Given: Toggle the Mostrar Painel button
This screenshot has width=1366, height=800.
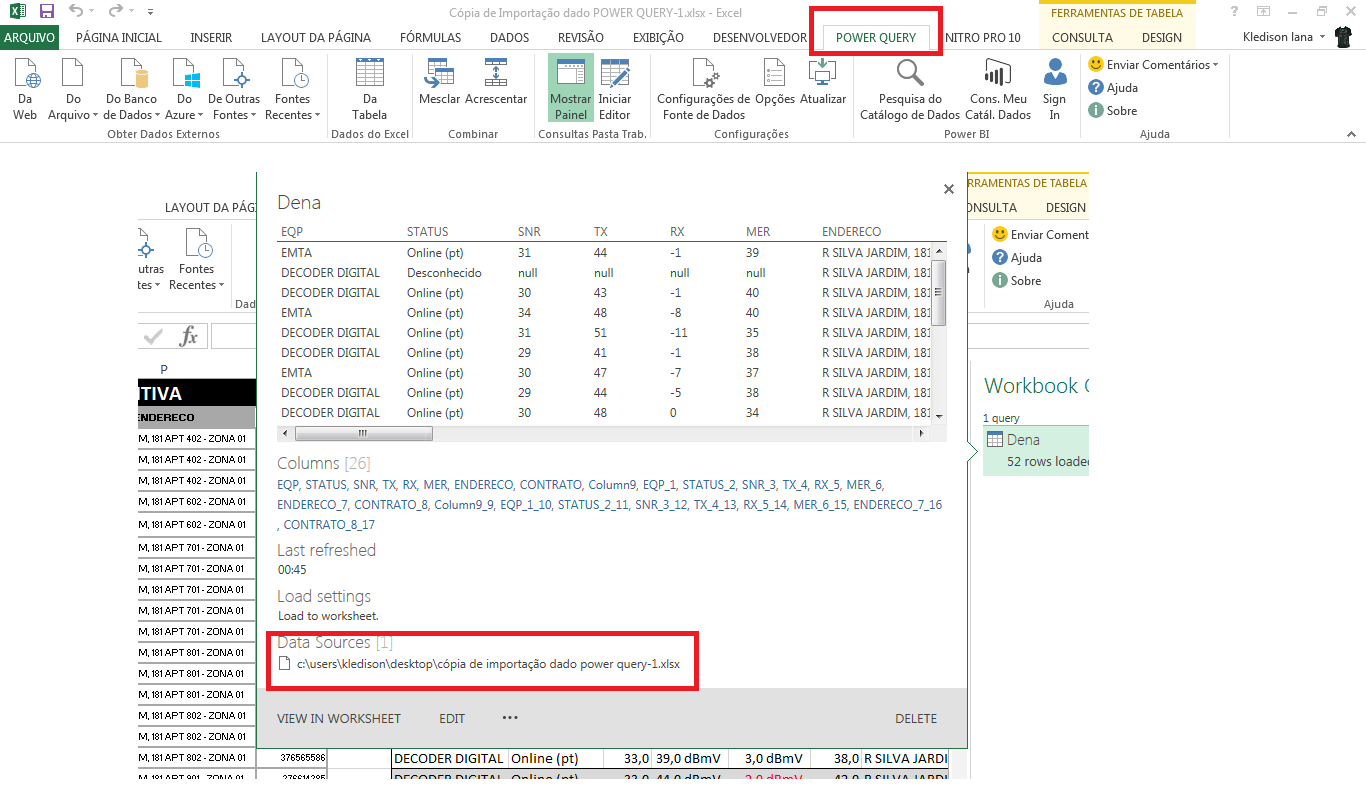Looking at the screenshot, I should [571, 90].
